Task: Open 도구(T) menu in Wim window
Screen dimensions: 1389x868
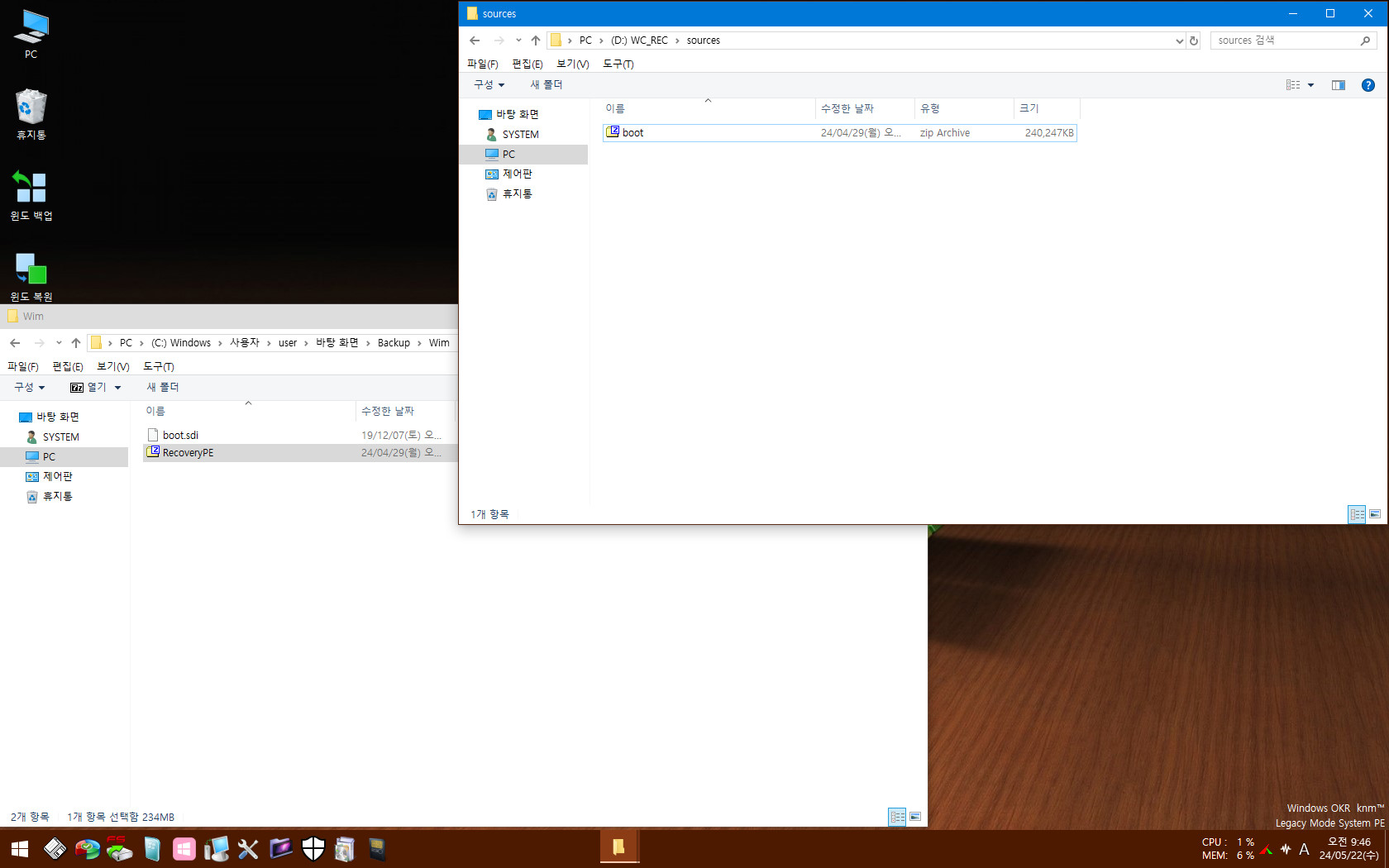Action: (x=159, y=366)
